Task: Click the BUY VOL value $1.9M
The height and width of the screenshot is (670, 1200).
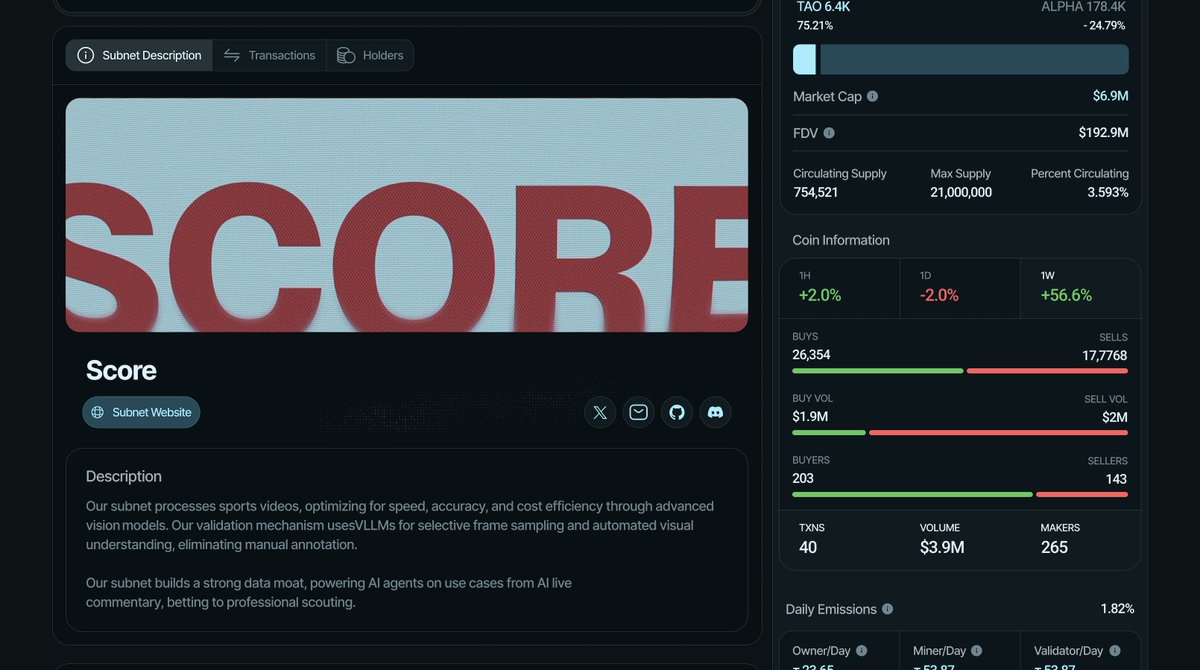Action: click(x=810, y=417)
